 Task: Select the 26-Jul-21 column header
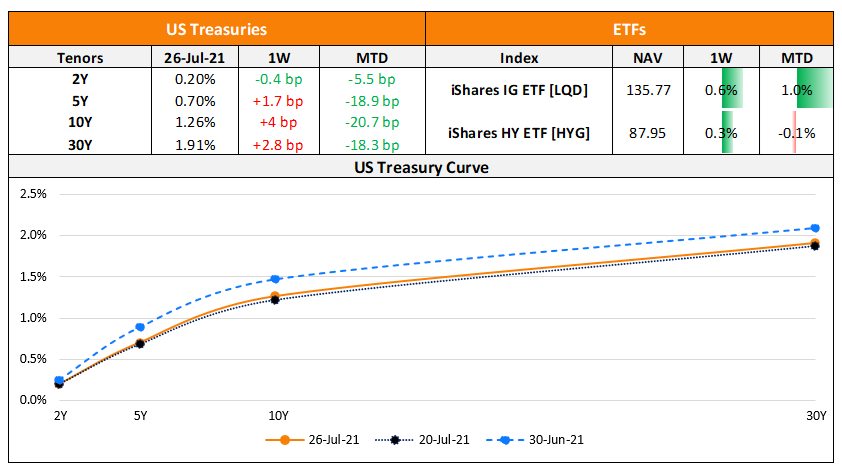coord(195,58)
